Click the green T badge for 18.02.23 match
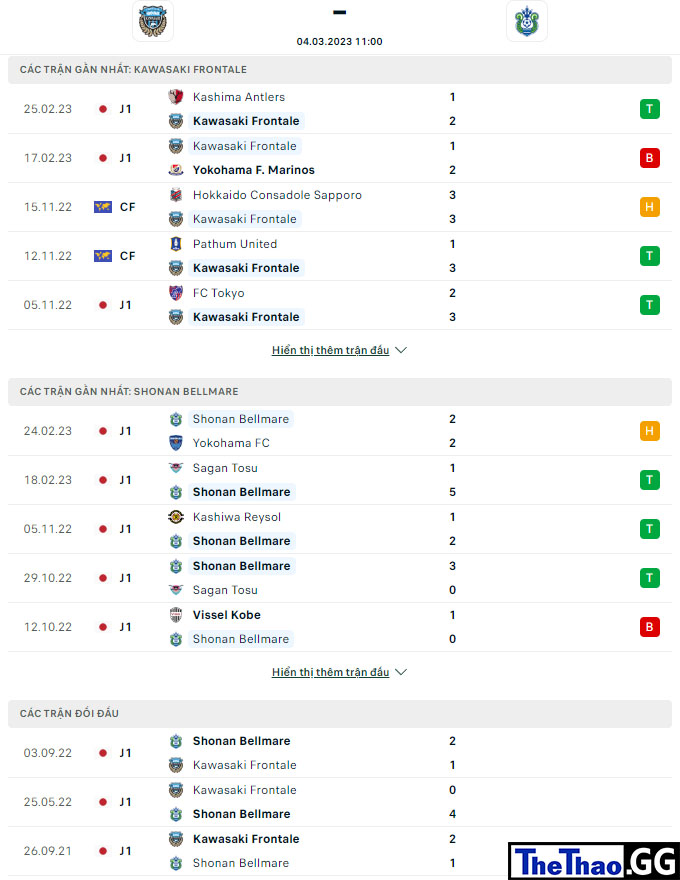The width and height of the screenshot is (680, 880). click(650, 480)
